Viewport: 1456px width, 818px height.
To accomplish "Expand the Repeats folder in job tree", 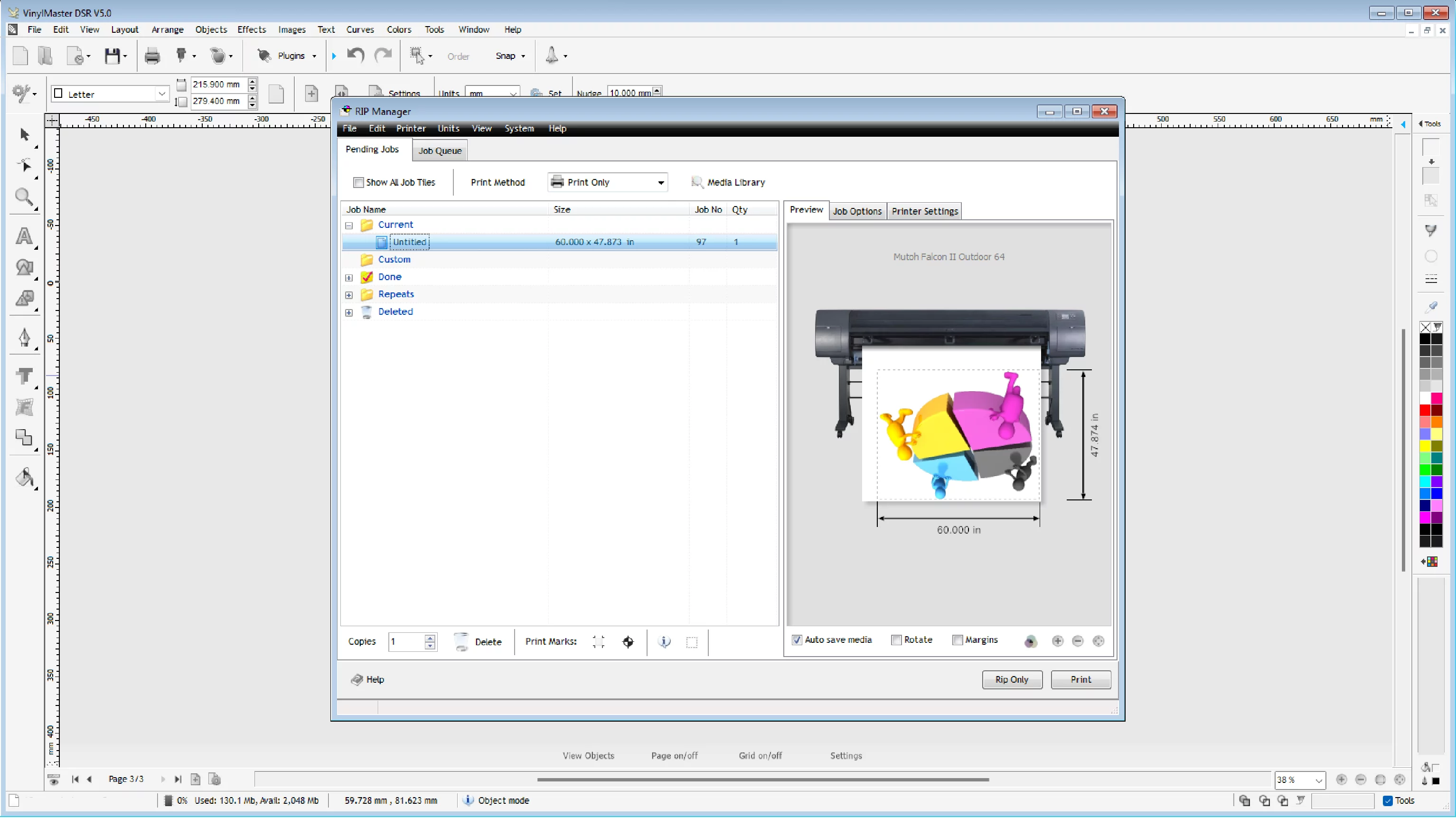I will tap(349, 295).
